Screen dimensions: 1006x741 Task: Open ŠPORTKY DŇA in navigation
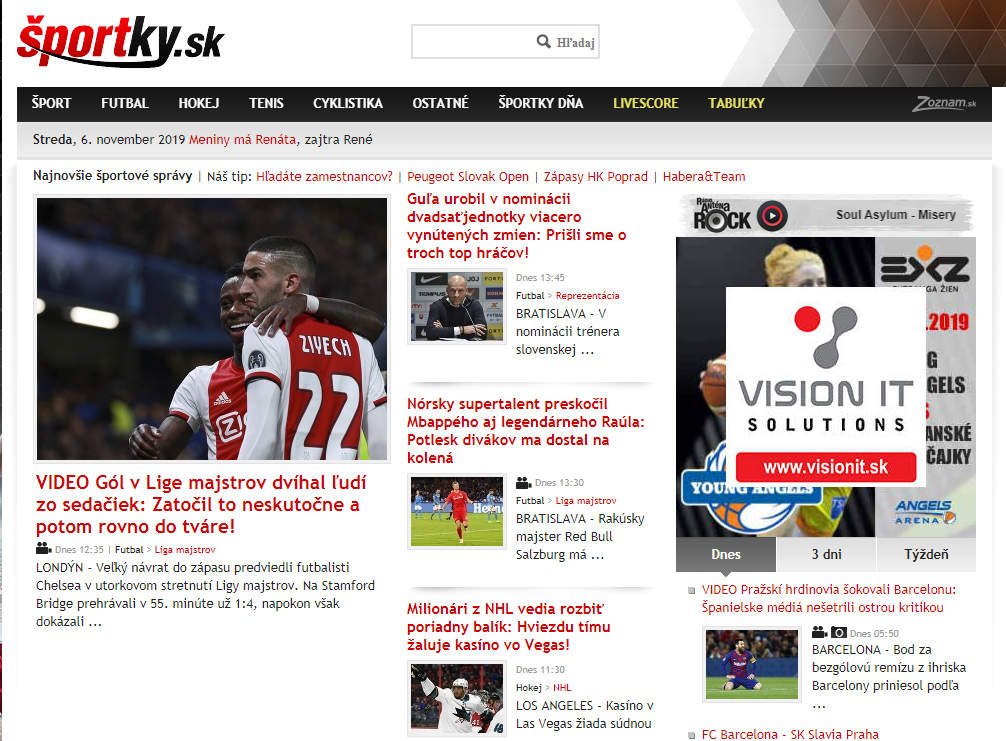(x=541, y=103)
